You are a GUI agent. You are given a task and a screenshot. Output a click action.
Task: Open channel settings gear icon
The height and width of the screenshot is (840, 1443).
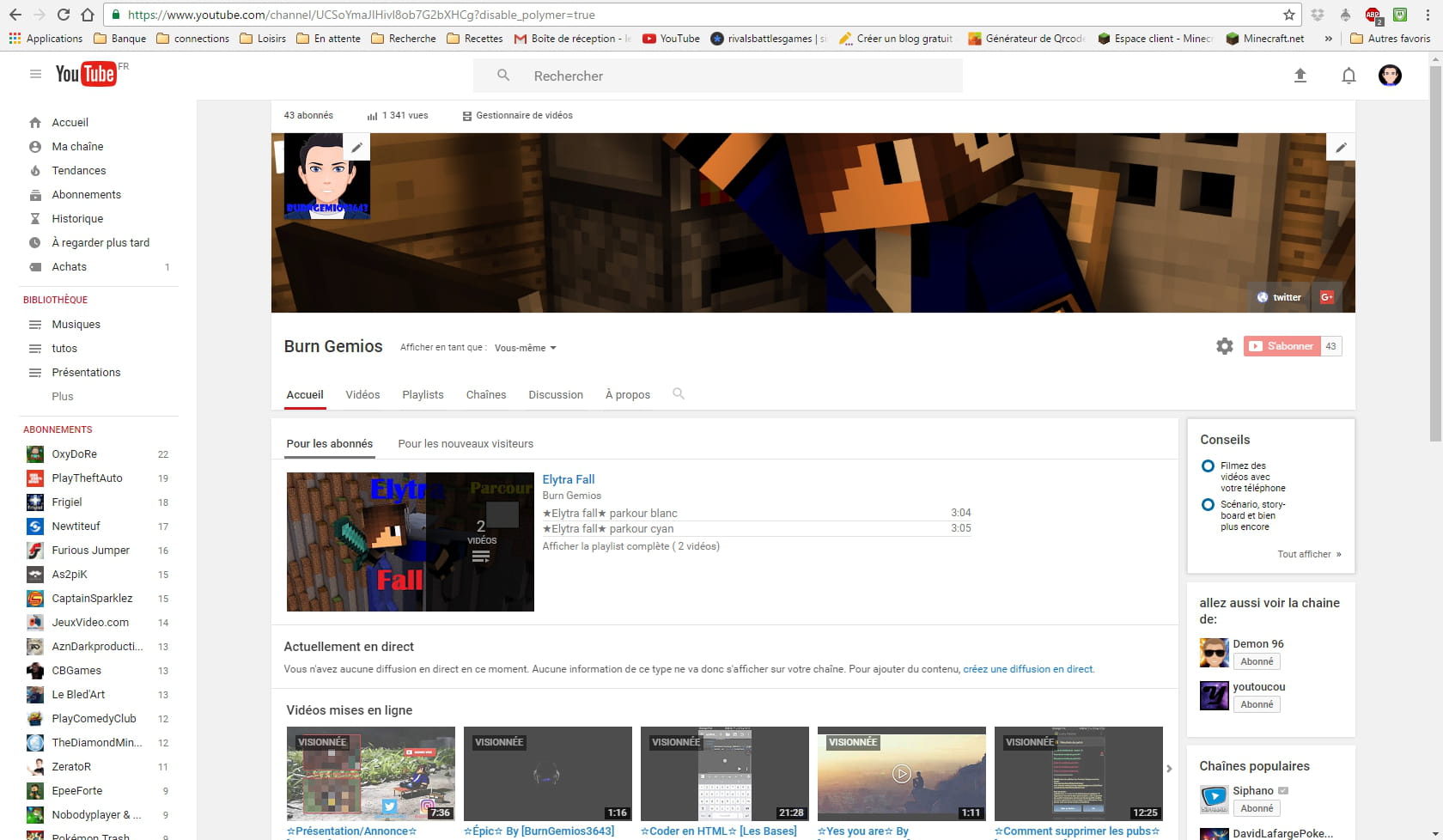(1224, 346)
